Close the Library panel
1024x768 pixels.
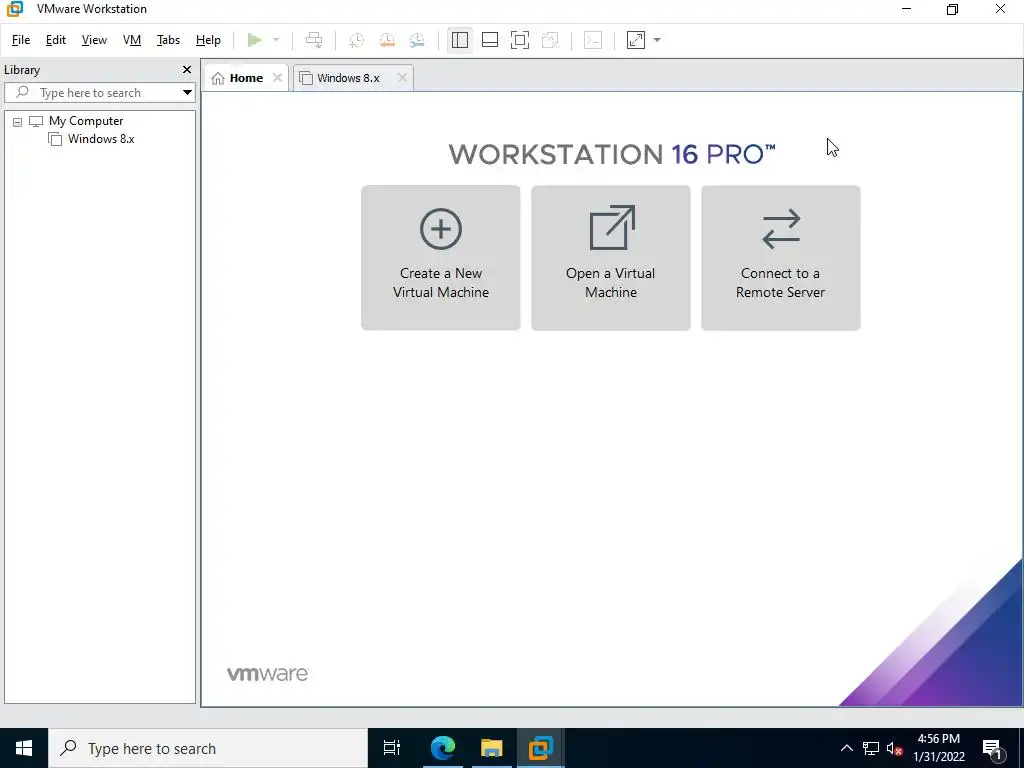coord(187,69)
